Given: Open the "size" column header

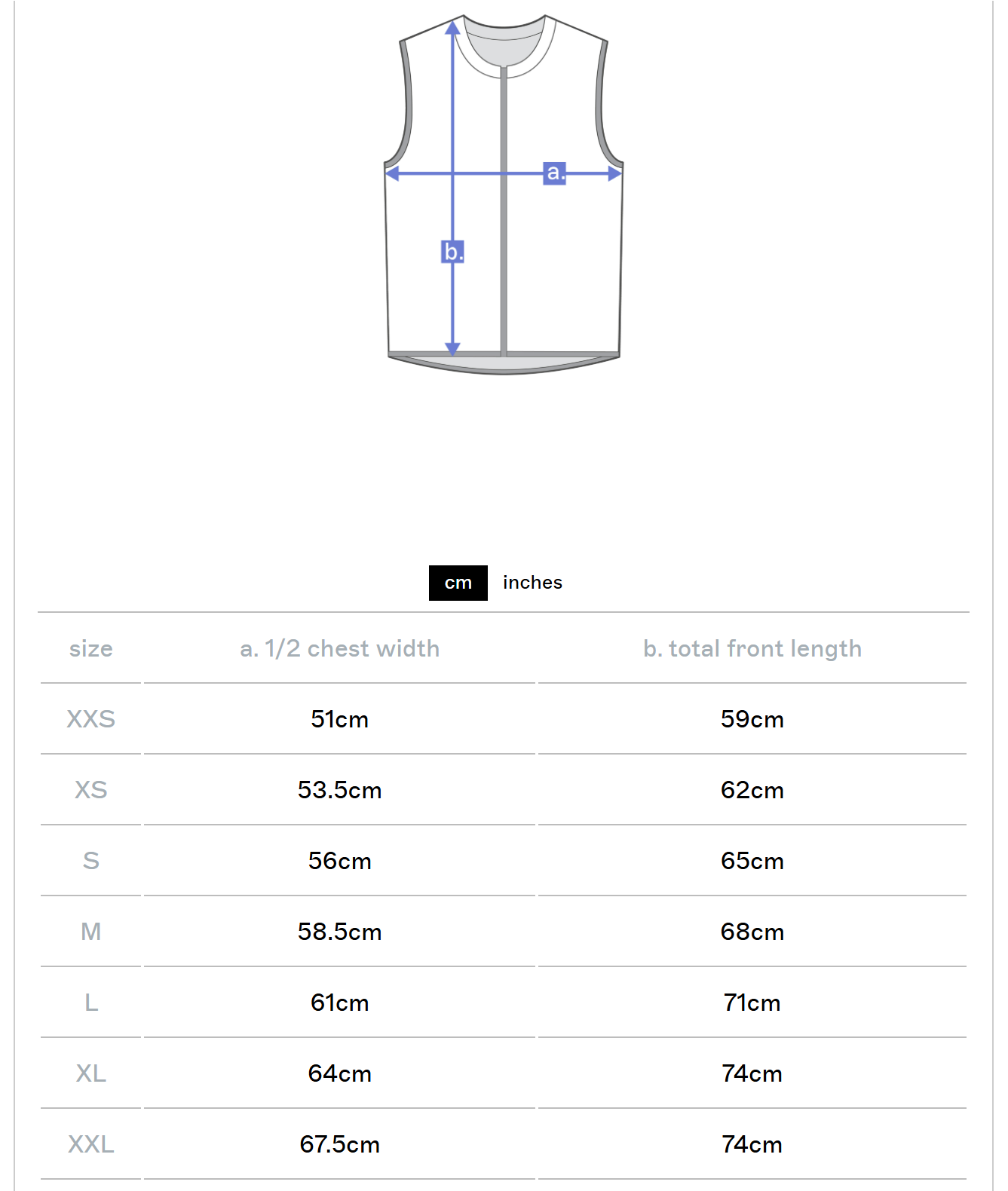Looking at the screenshot, I should click(x=91, y=648).
